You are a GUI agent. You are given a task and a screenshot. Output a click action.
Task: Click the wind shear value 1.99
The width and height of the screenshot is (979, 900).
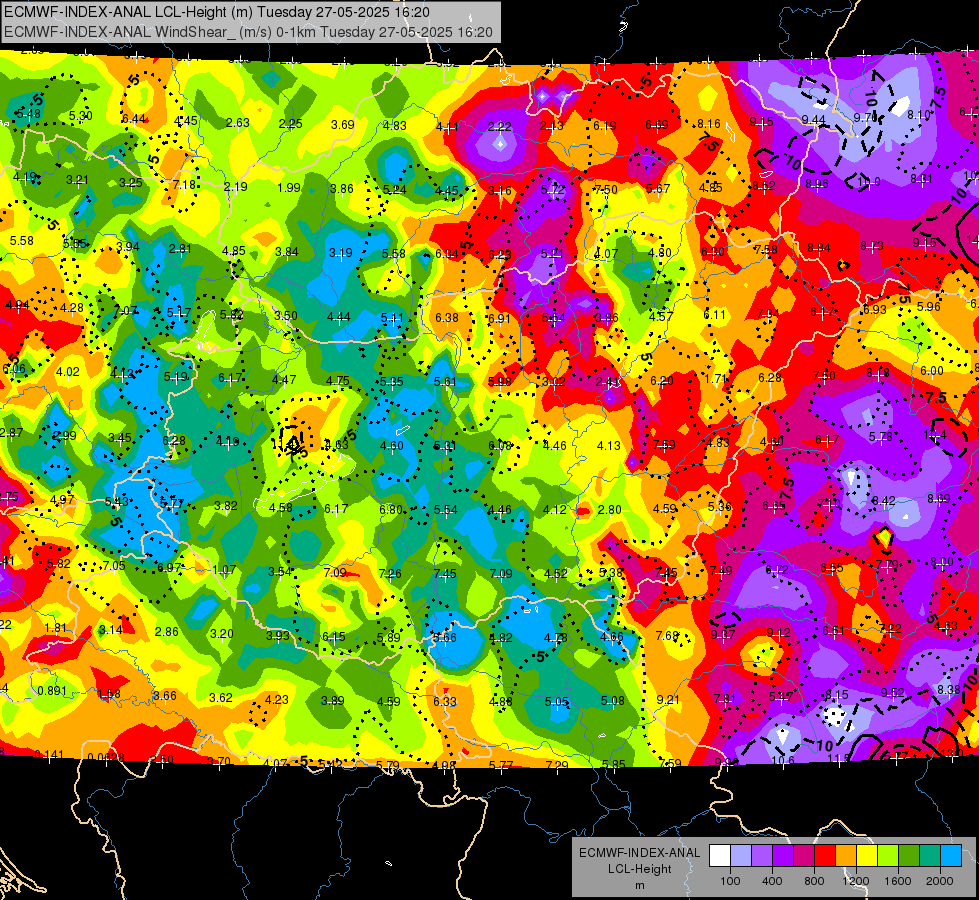coord(289,188)
